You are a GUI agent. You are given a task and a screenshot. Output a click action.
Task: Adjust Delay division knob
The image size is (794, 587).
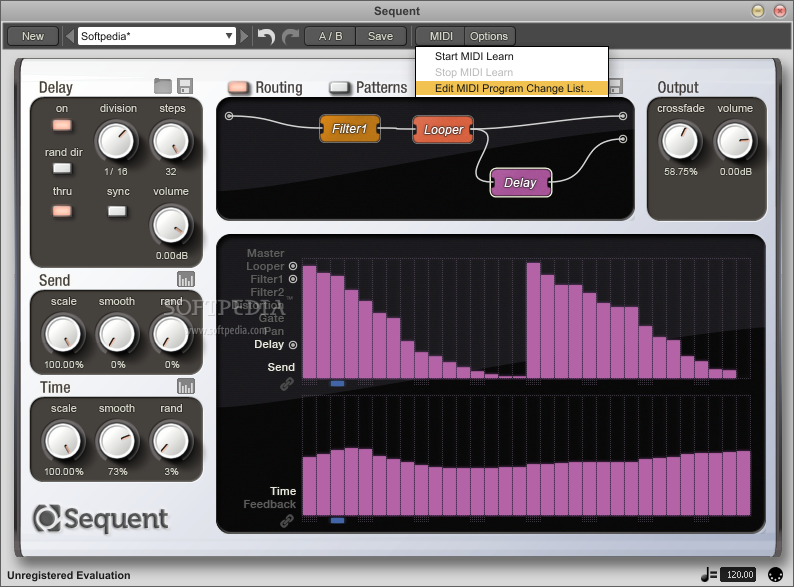116,141
